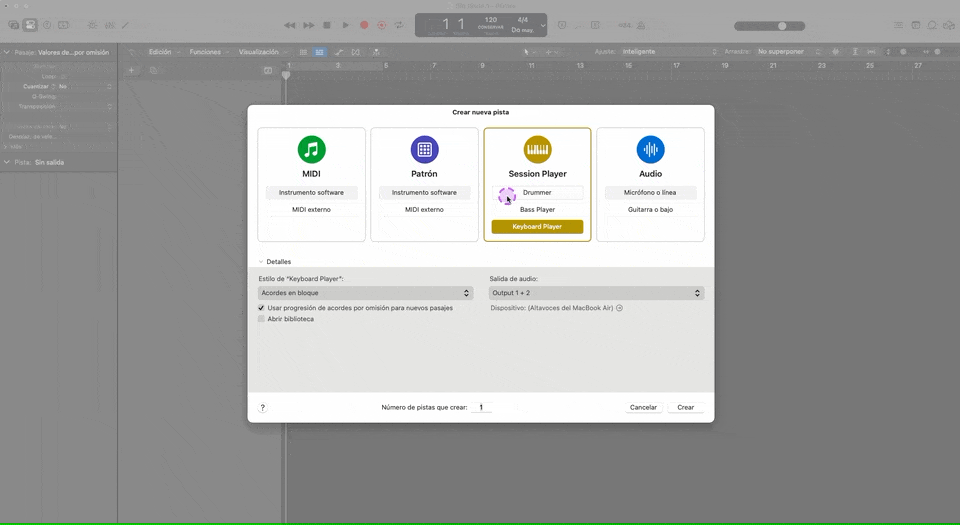Choose MIDI externo under Patrón
The width and height of the screenshot is (960, 525).
(x=424, y=210)
